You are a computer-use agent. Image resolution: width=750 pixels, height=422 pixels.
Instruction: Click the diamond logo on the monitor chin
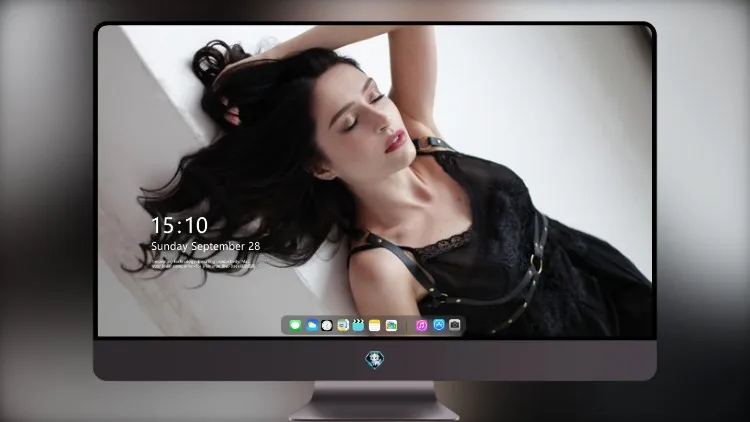(375, 360)
